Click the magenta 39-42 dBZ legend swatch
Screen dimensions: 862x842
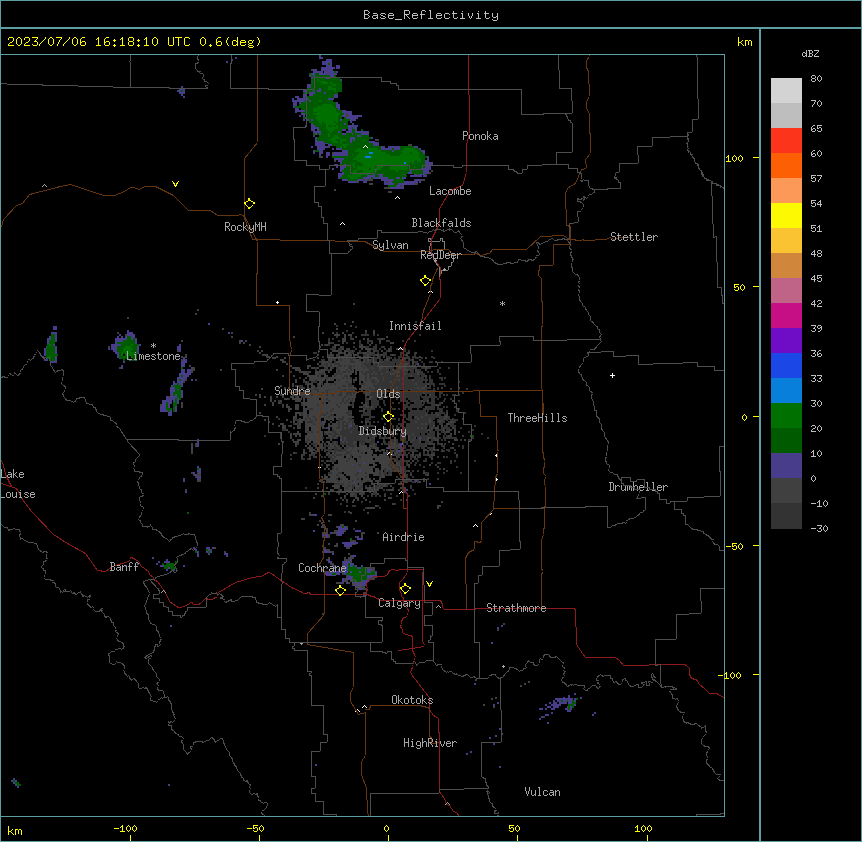(x=786, y=315)
